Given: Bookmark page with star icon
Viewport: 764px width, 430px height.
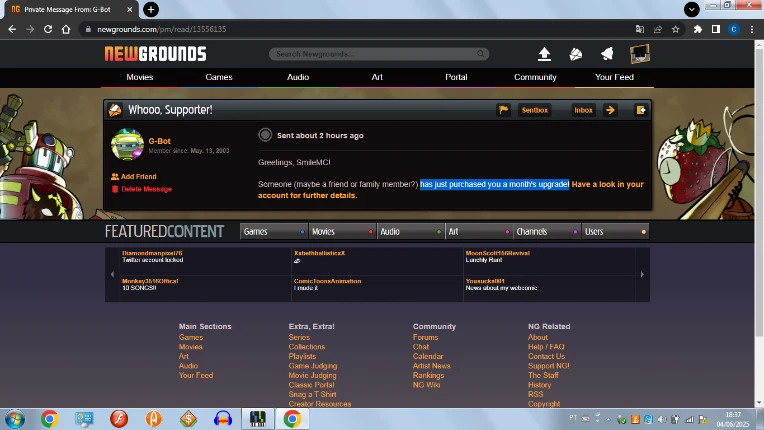Looking at the screenshot, I should tap(675, 29).
